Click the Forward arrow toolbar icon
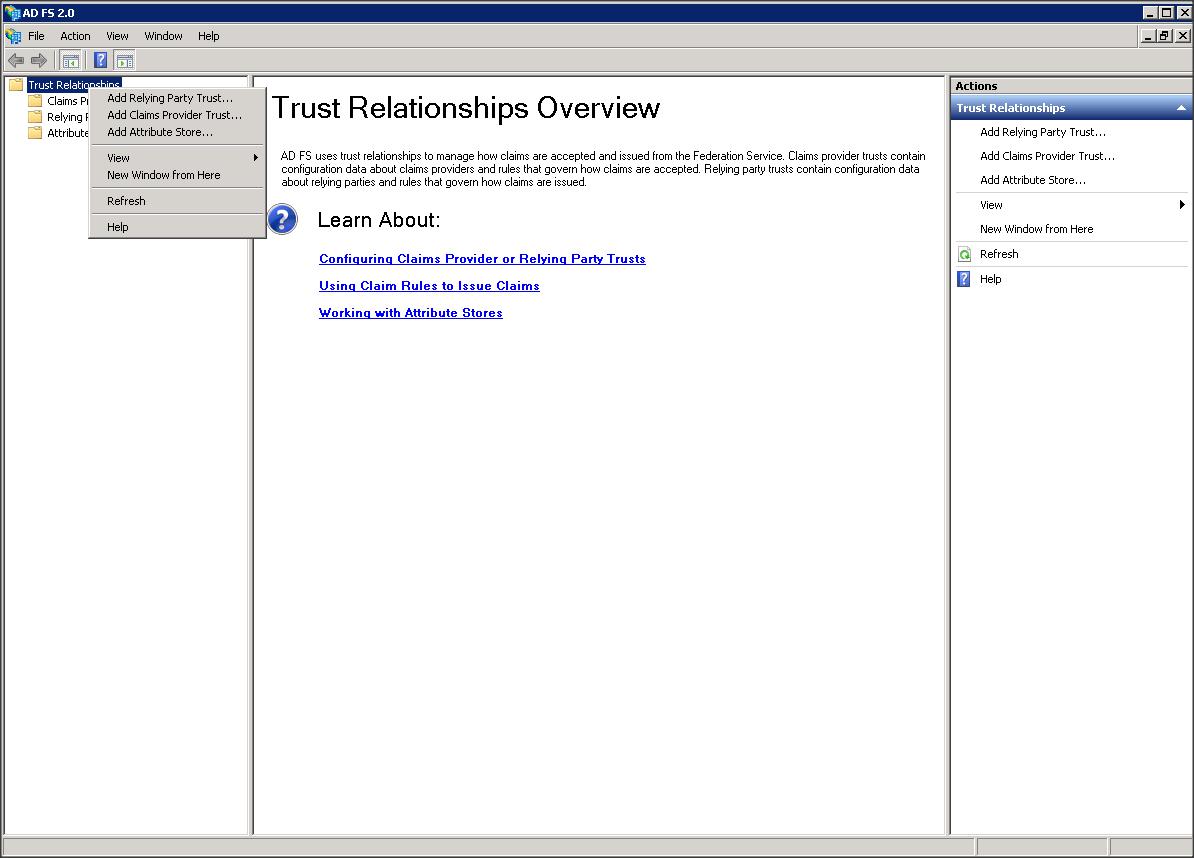 (39, 60)
